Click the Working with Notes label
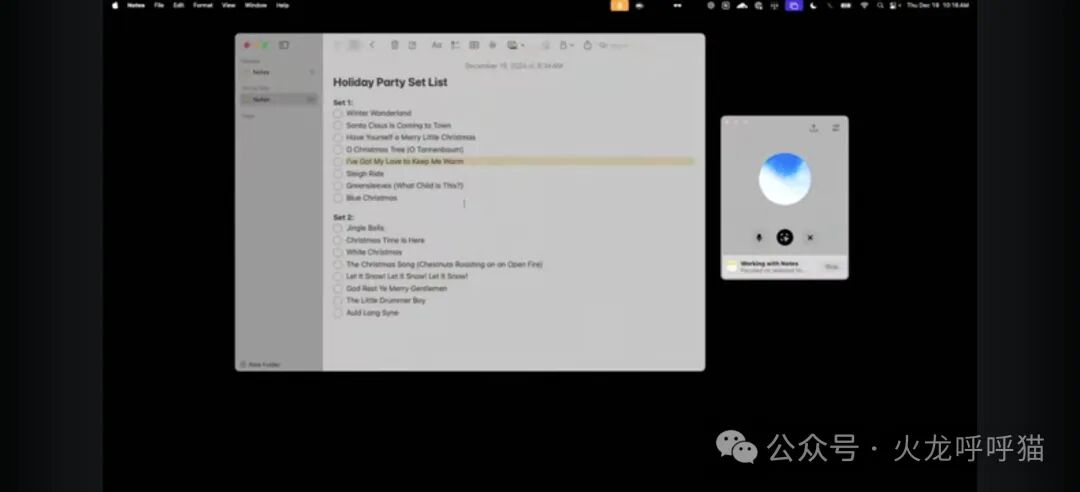Screen dimensions: 1080x492 point(769,264)
